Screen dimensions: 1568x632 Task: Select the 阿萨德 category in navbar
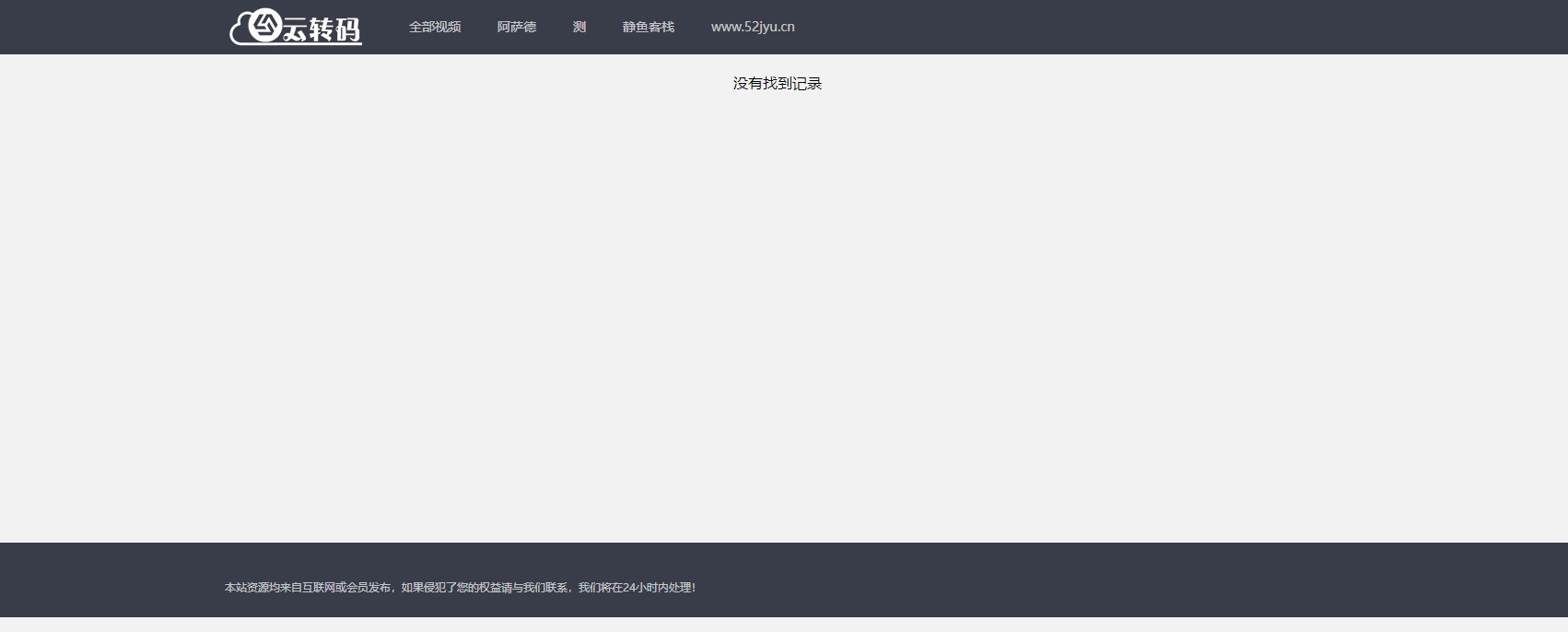517,28
